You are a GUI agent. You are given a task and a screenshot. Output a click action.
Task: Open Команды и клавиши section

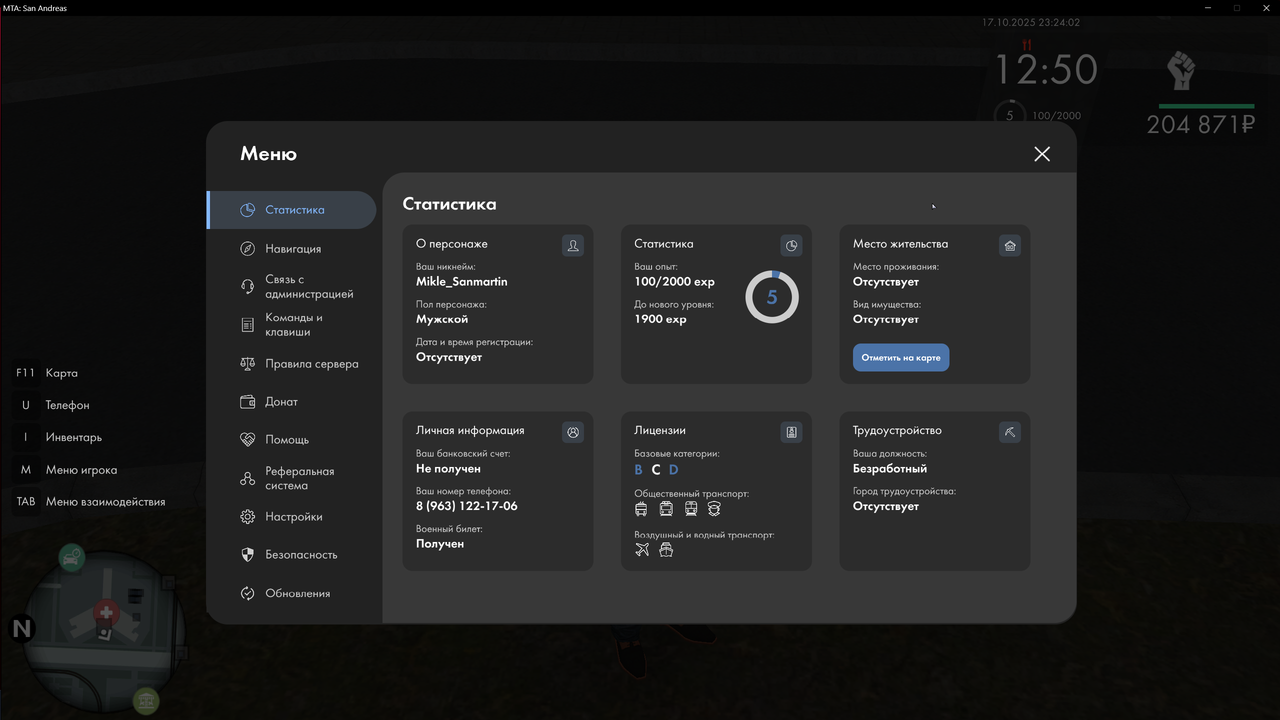[x=292, y=325]
